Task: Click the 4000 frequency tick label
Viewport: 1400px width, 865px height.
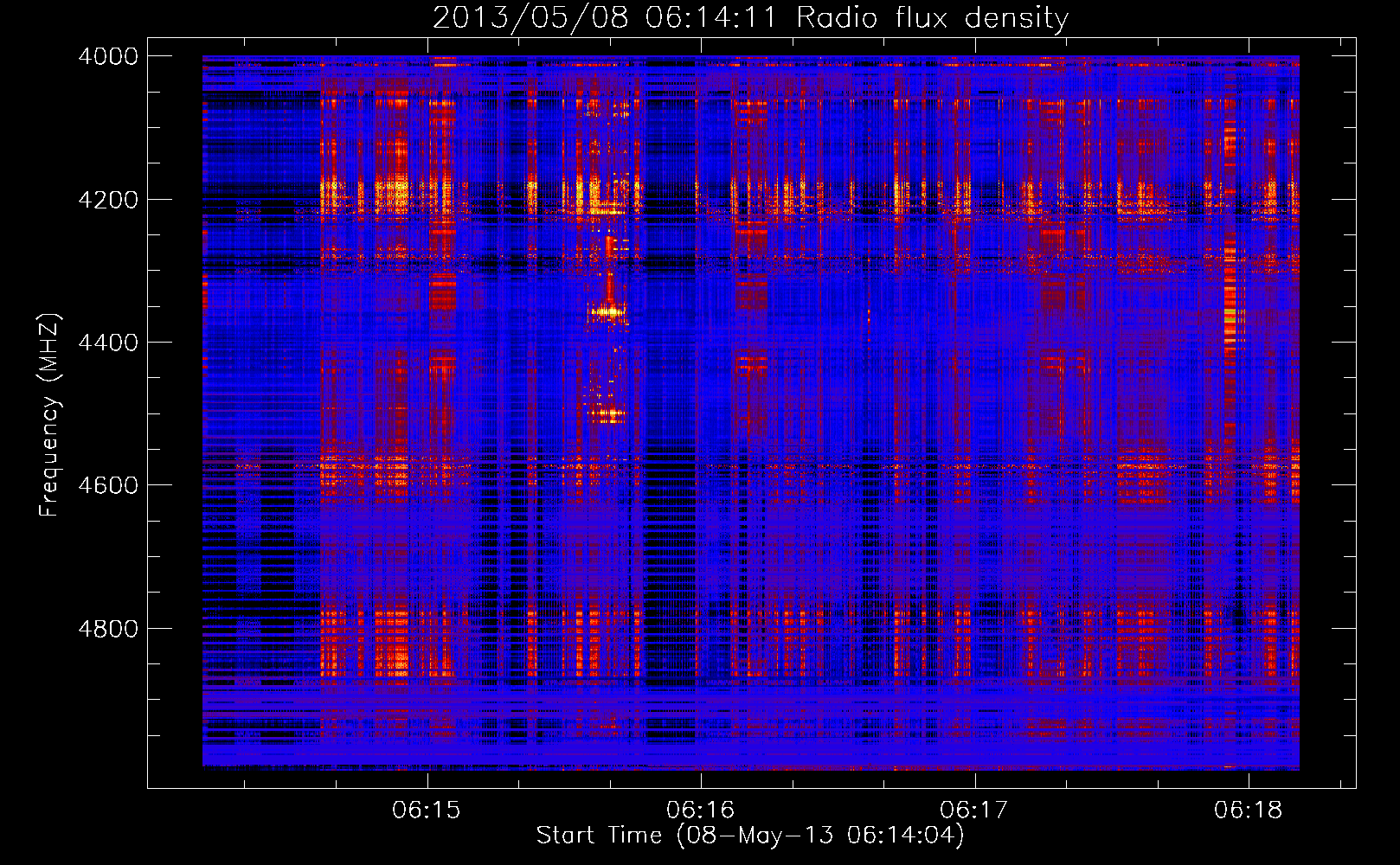Action: 108,56
